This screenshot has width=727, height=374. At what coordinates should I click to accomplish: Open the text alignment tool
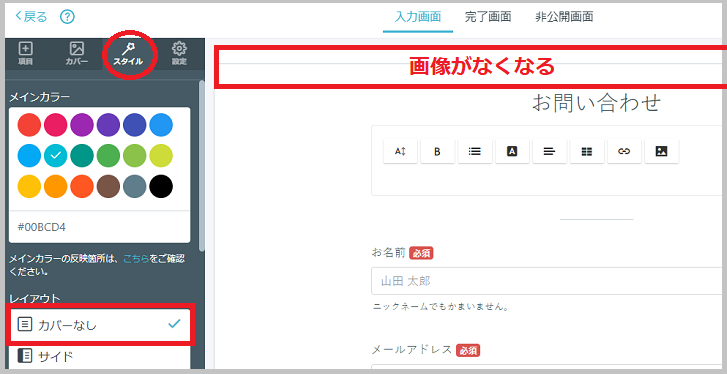click(x=549, y=151)
